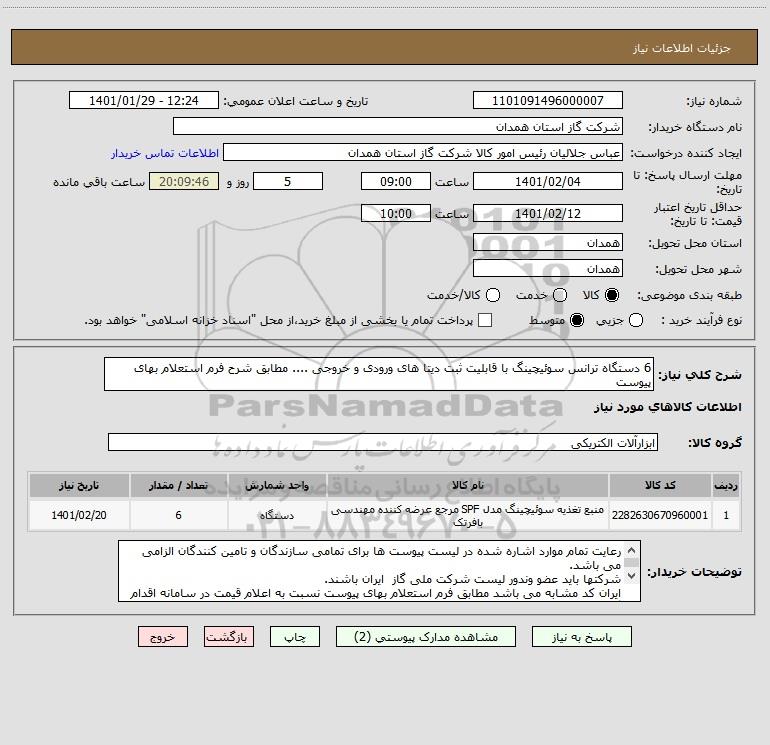Click the واحد شمارش column header
This screenshot has width=770, height=745.
(x=277, y=486)
